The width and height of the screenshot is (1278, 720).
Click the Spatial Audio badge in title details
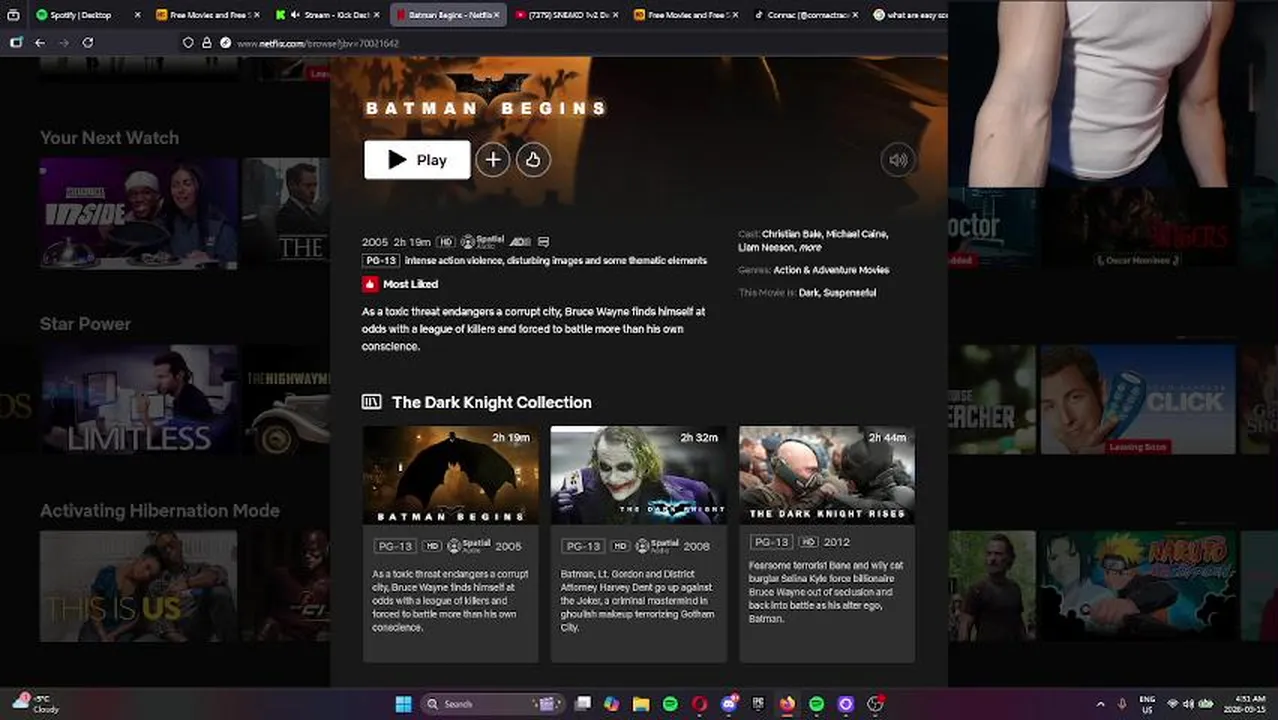482,241
